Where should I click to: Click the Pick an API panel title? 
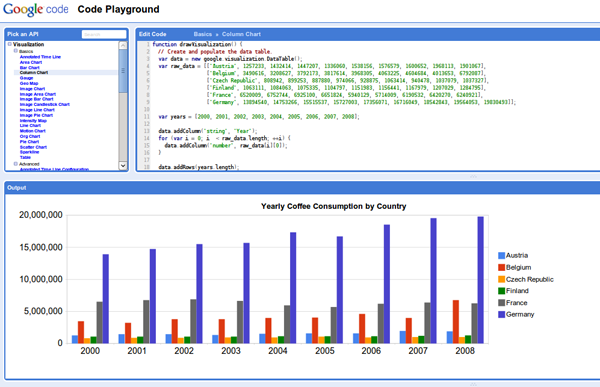click(23, 34)
